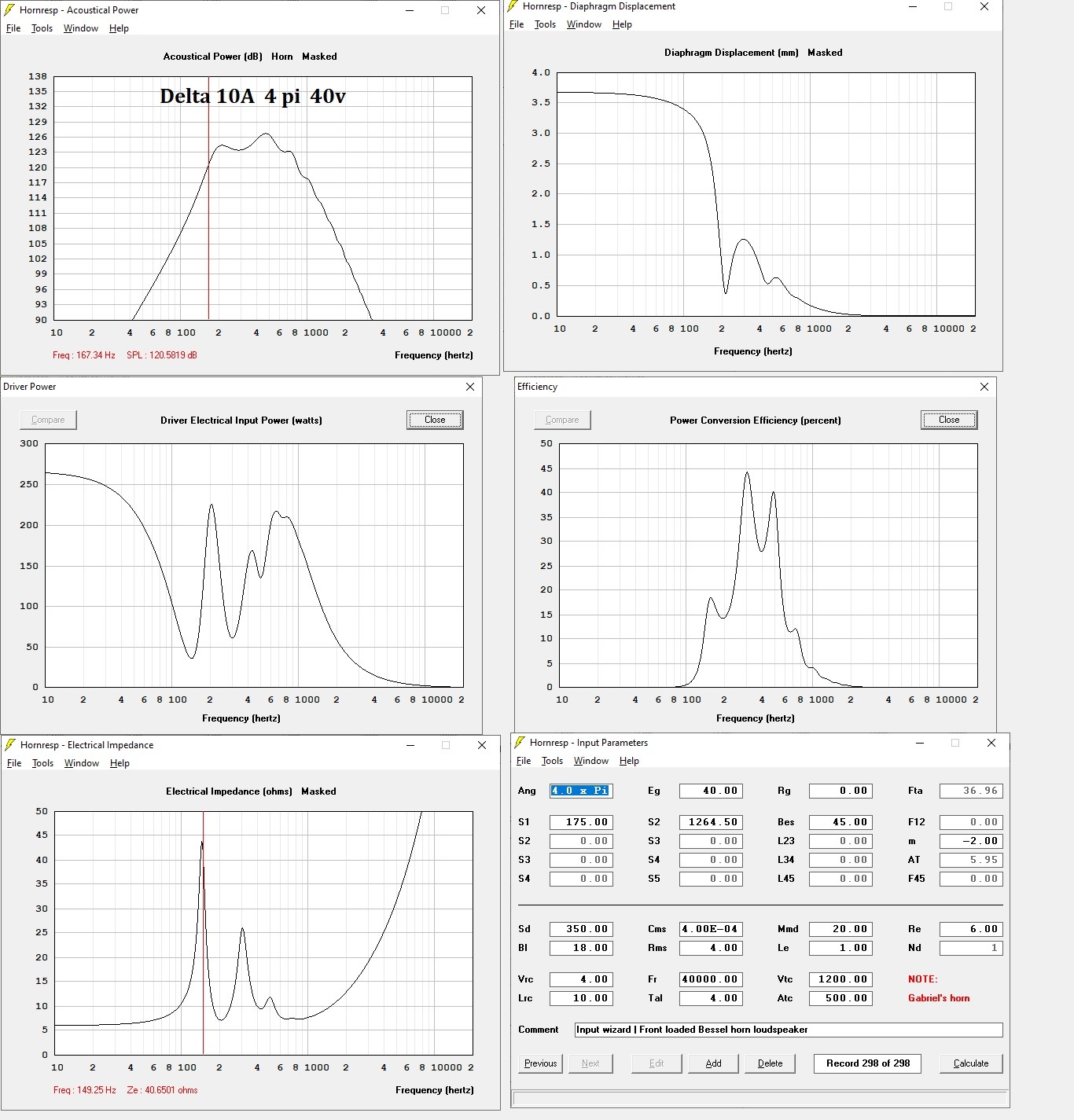The image size is (1074, 1120).
Task: Click red 'Gabriel's horn' note text
Action: tap(939, 998)
